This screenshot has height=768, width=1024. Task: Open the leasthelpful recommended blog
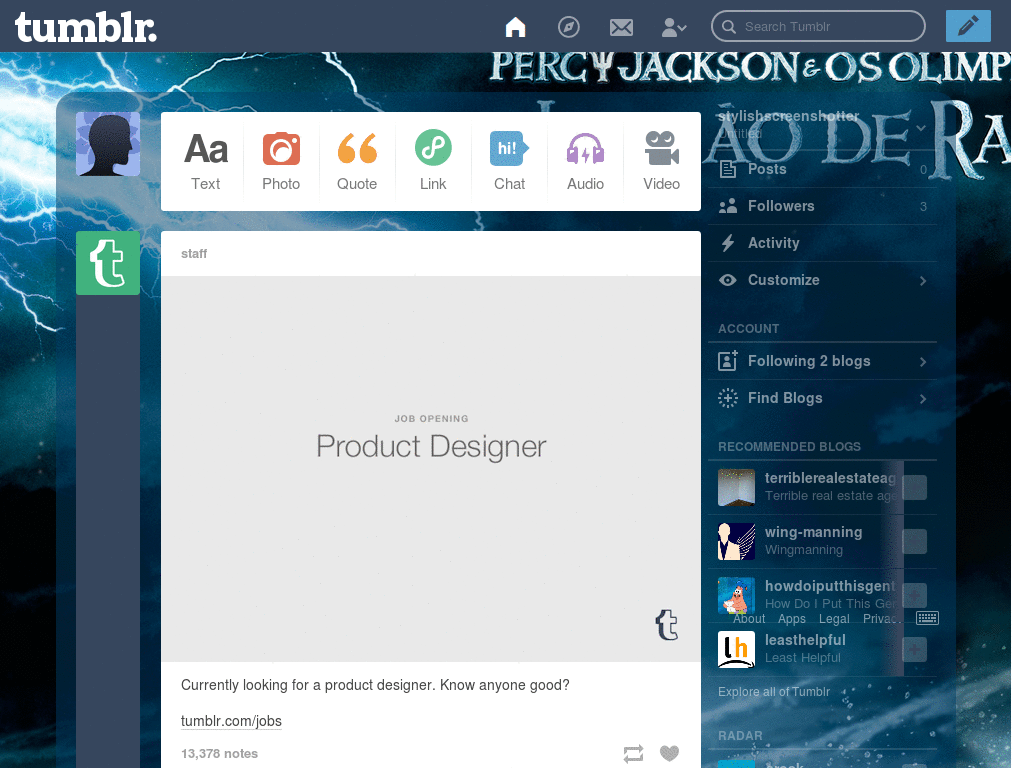point(805,641)
